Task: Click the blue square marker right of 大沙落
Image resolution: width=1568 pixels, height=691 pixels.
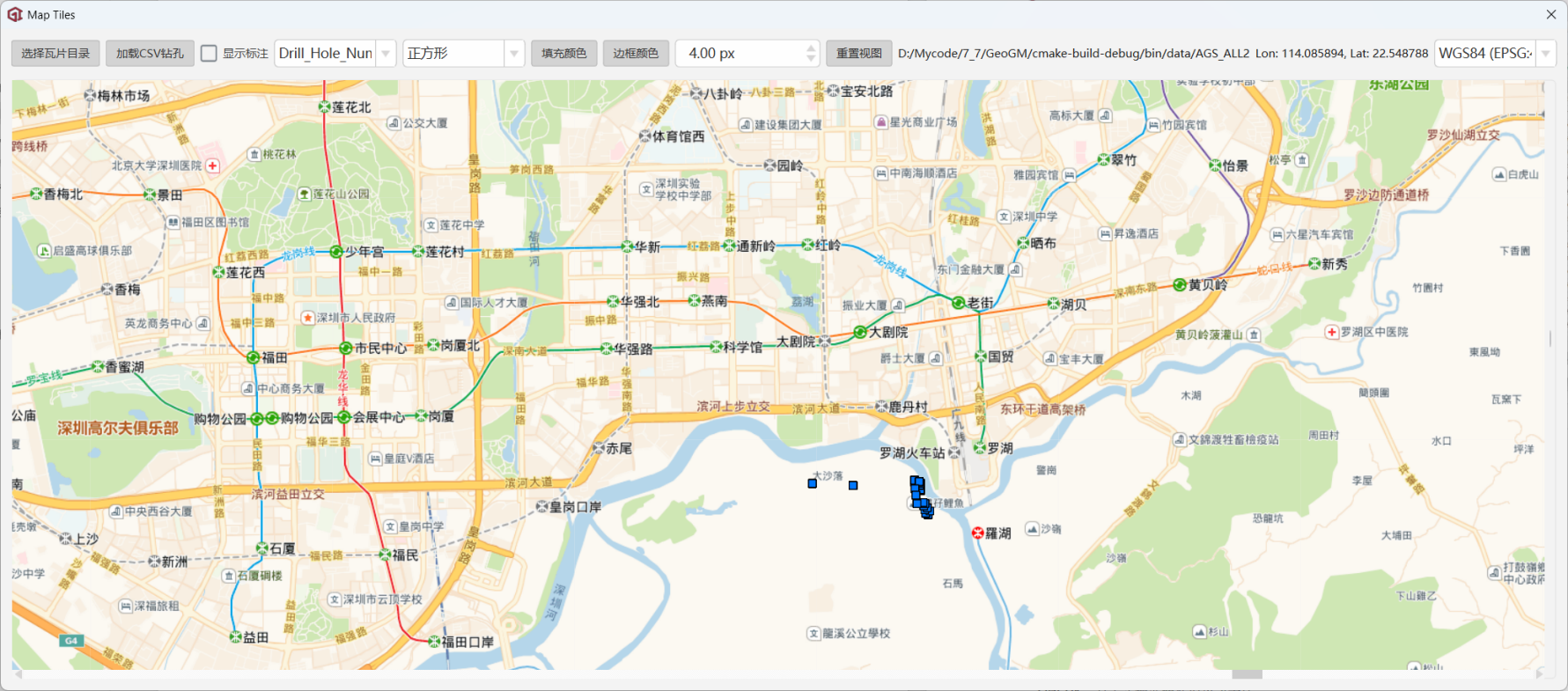Action: click(853, 485)
